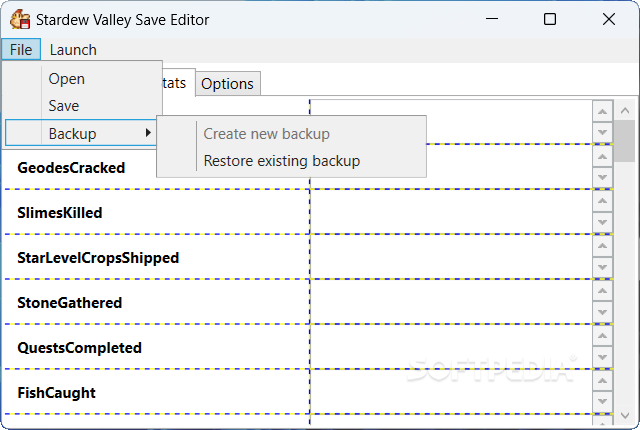
Task: Maximize the Save Editor window
Action: click(550, 19)
